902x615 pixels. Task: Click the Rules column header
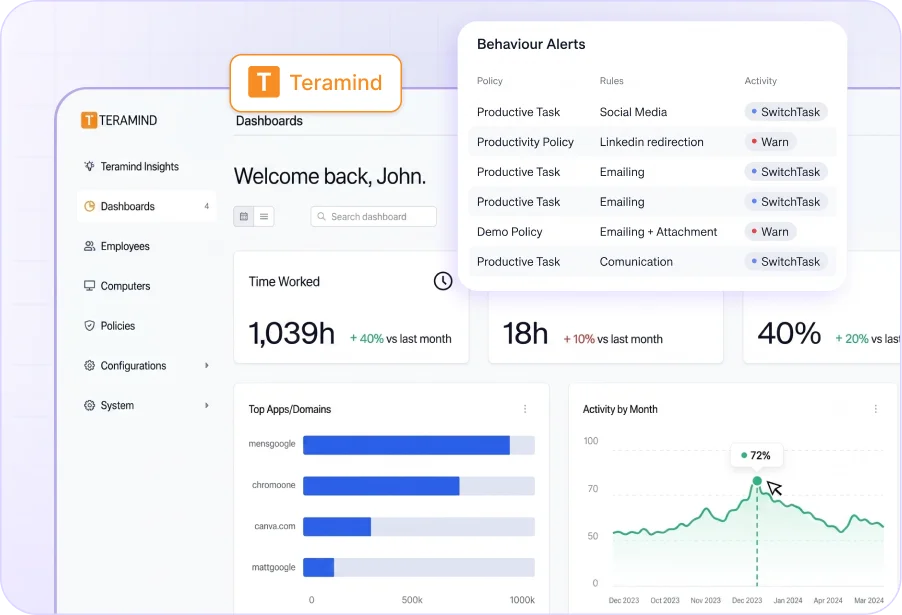pos(611,81)
